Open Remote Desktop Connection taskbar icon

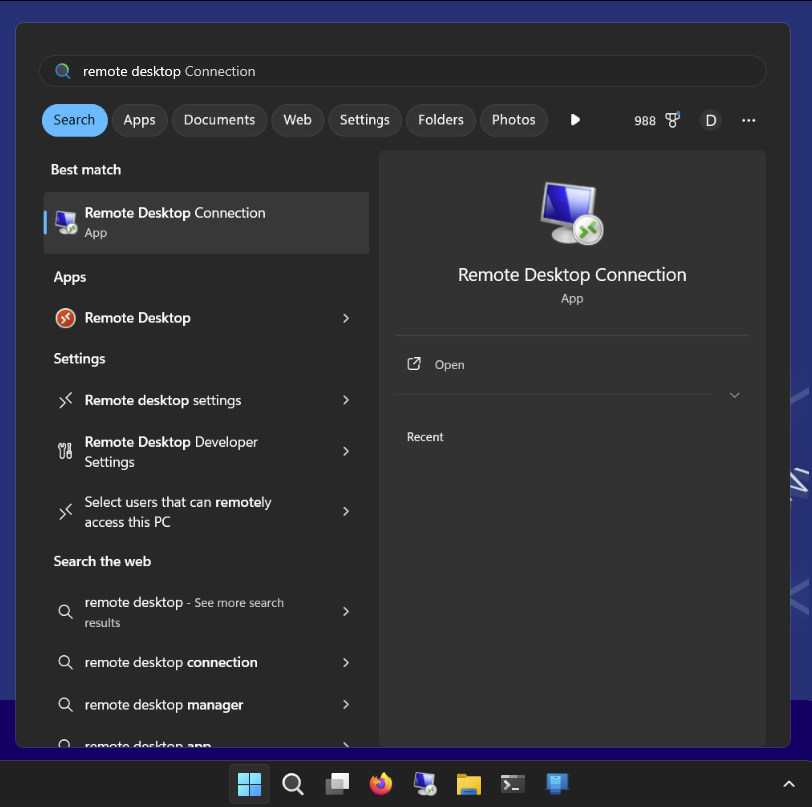click(425, 784)
